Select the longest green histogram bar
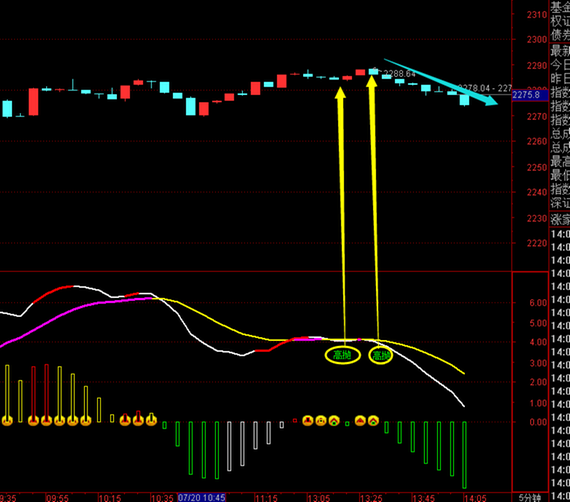 (x=464, y=455)
